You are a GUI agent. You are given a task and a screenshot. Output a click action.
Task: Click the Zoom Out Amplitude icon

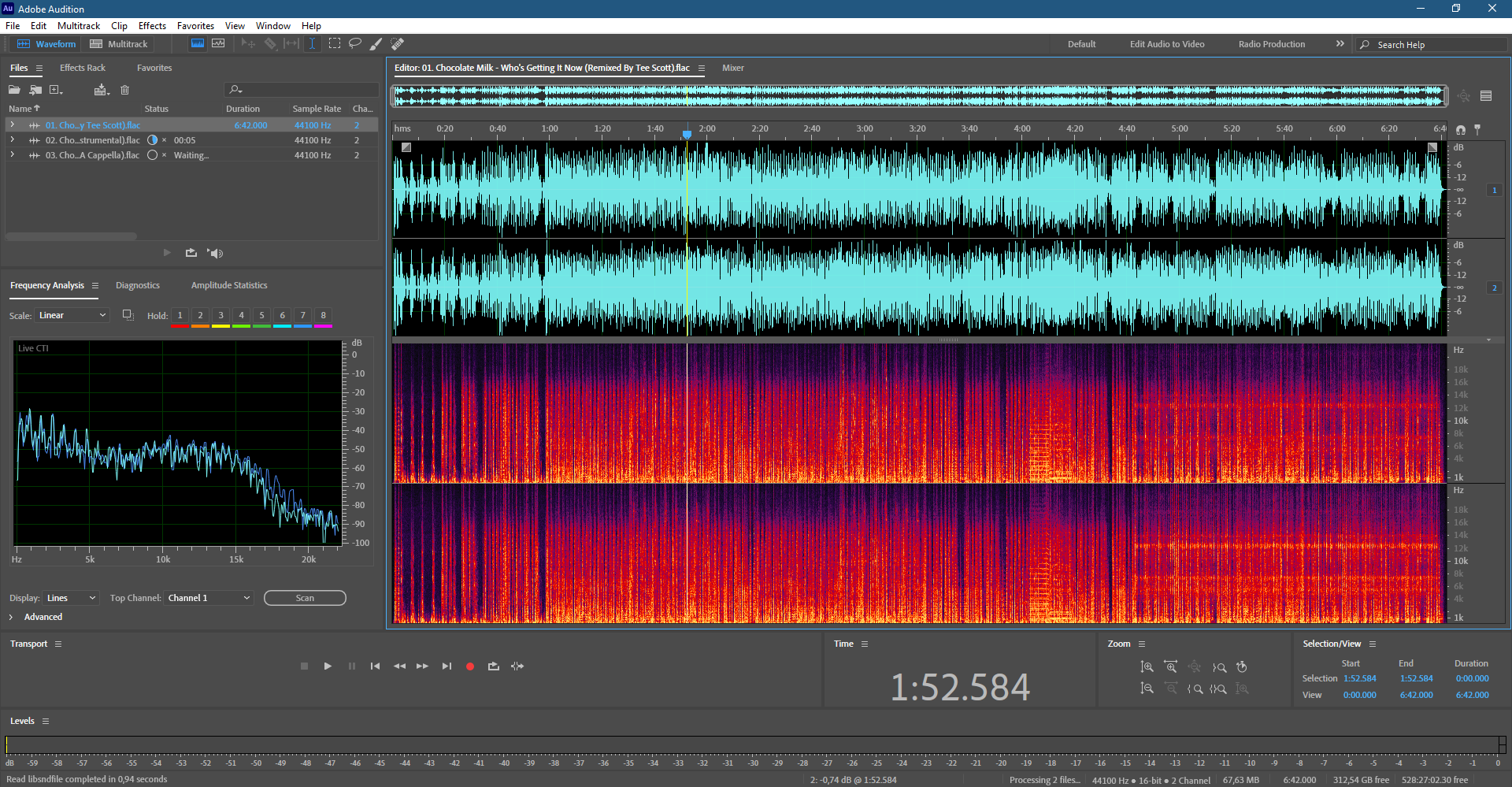[1147, 689]
